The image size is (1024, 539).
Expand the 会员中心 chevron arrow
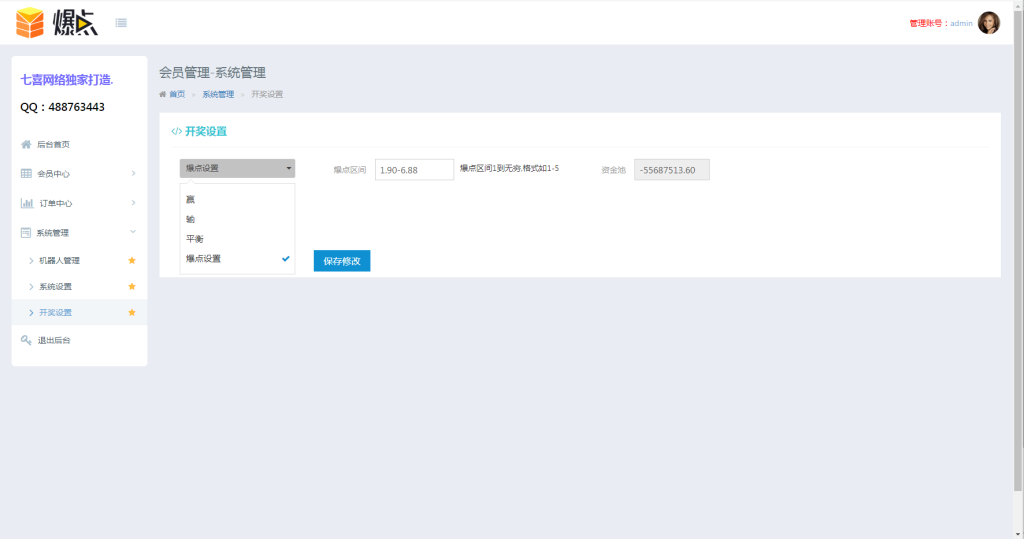pyautogui.click(x=133, y=173)
